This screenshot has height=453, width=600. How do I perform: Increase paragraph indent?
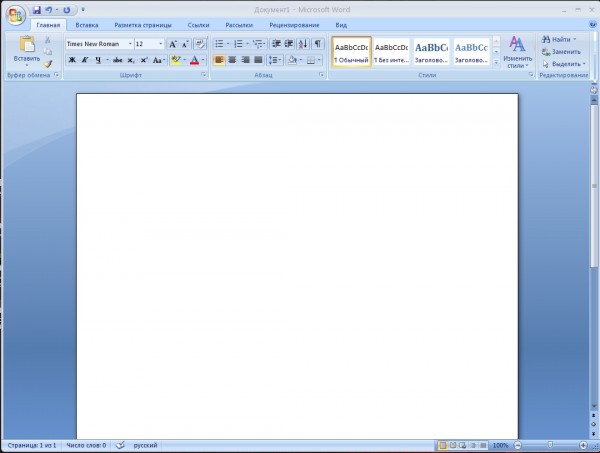point(289,44)
